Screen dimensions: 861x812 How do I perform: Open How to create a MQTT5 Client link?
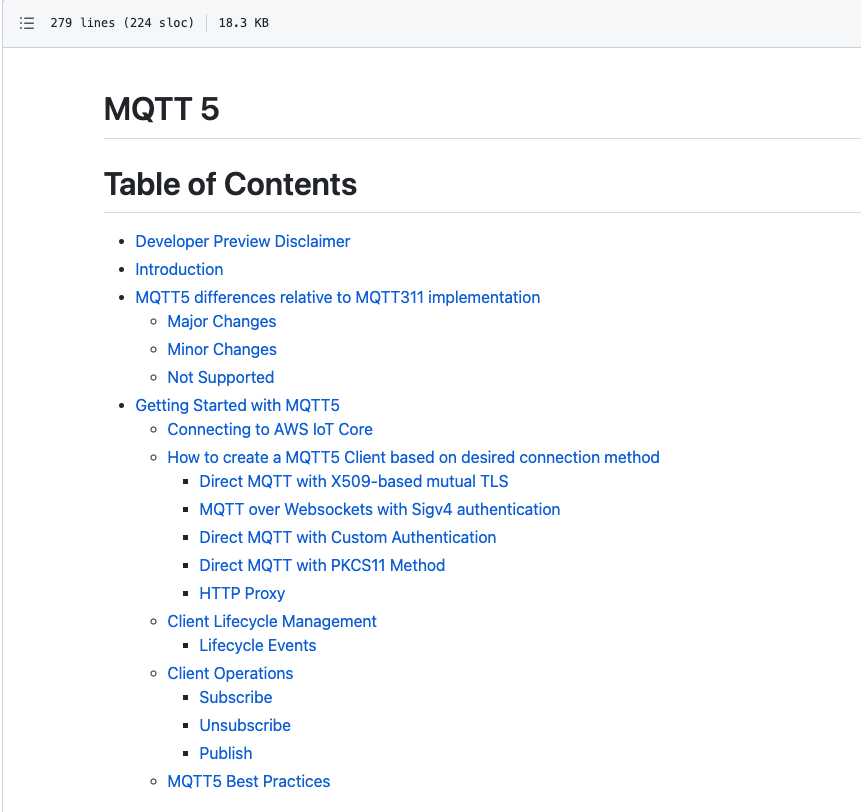pyautogui.click(x=413, y=458)
